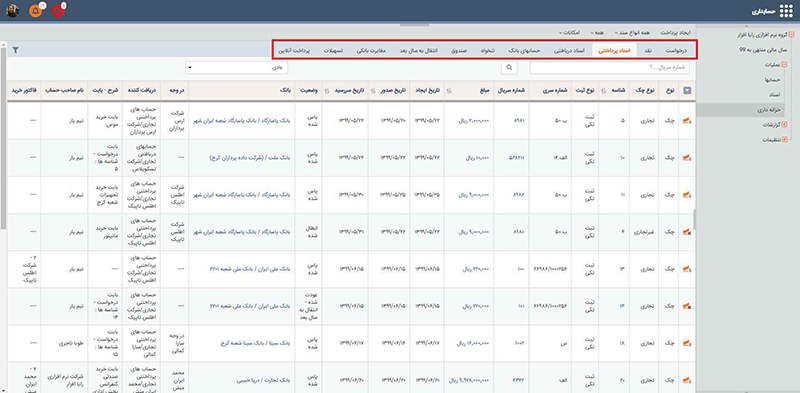This screenshot has height=393, width=800.
Task: Switch to the صندوق tab
Action: (458, 51)
